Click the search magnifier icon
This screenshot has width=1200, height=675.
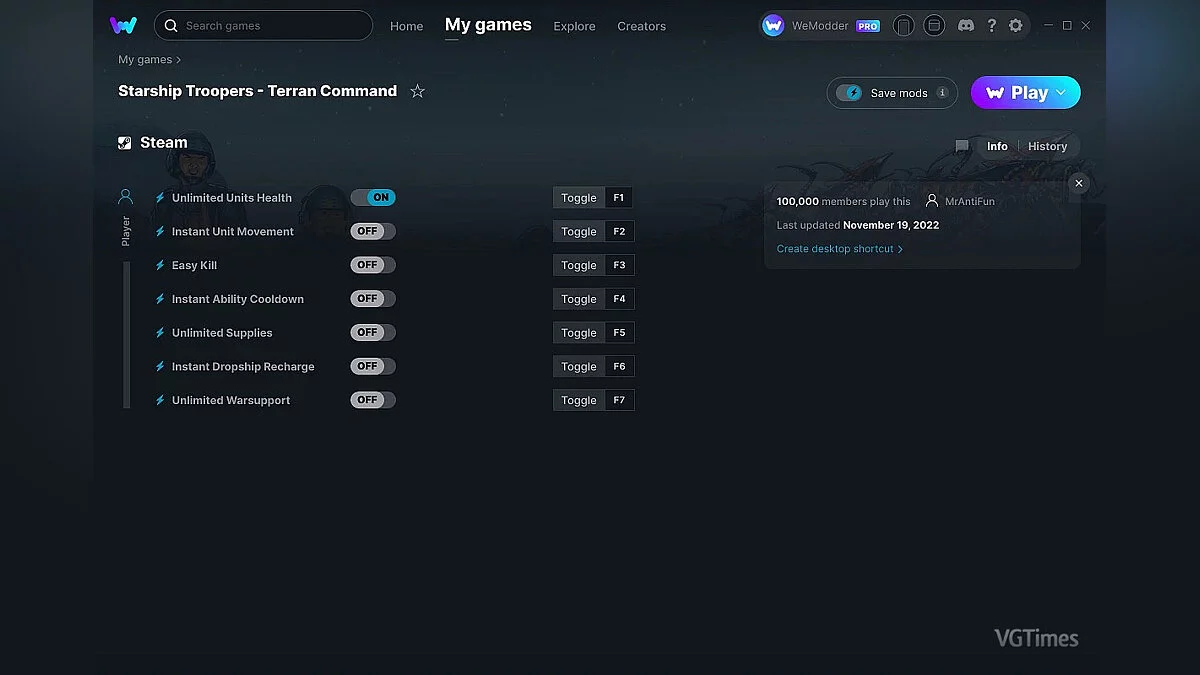171,26
